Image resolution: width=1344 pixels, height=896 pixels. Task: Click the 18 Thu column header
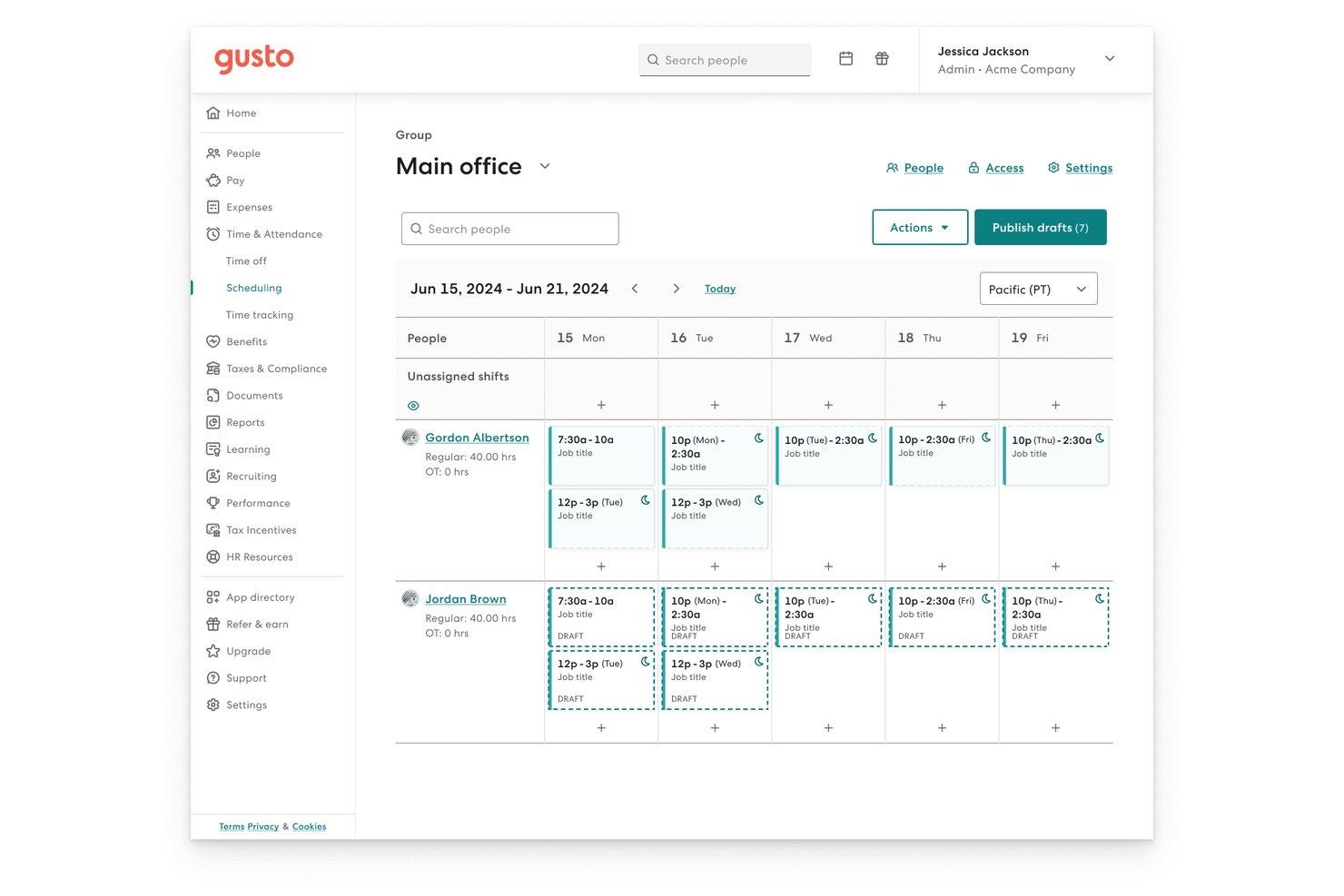(x=942, y=338)
